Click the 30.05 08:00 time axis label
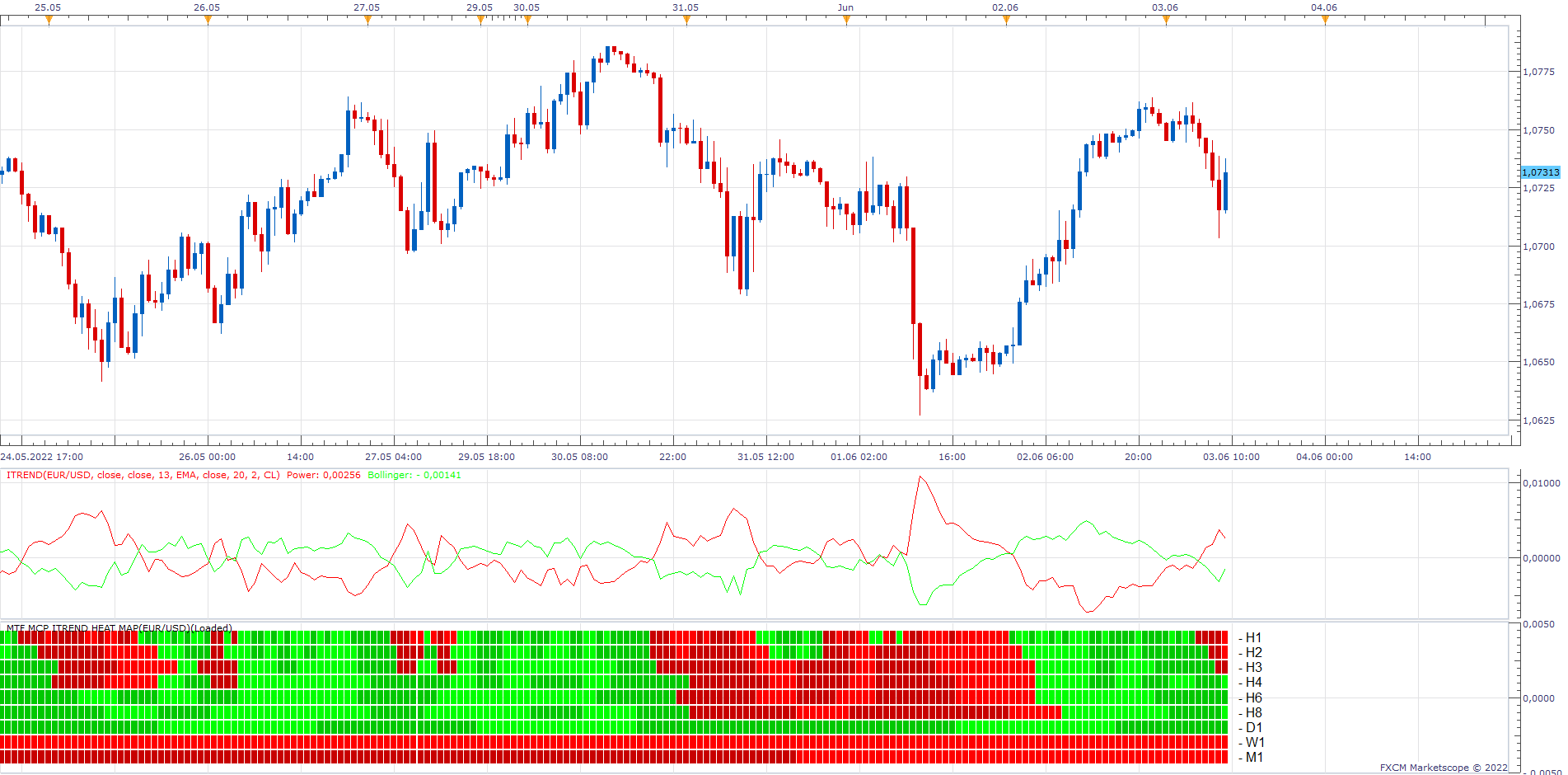 (x=579, y=457)
